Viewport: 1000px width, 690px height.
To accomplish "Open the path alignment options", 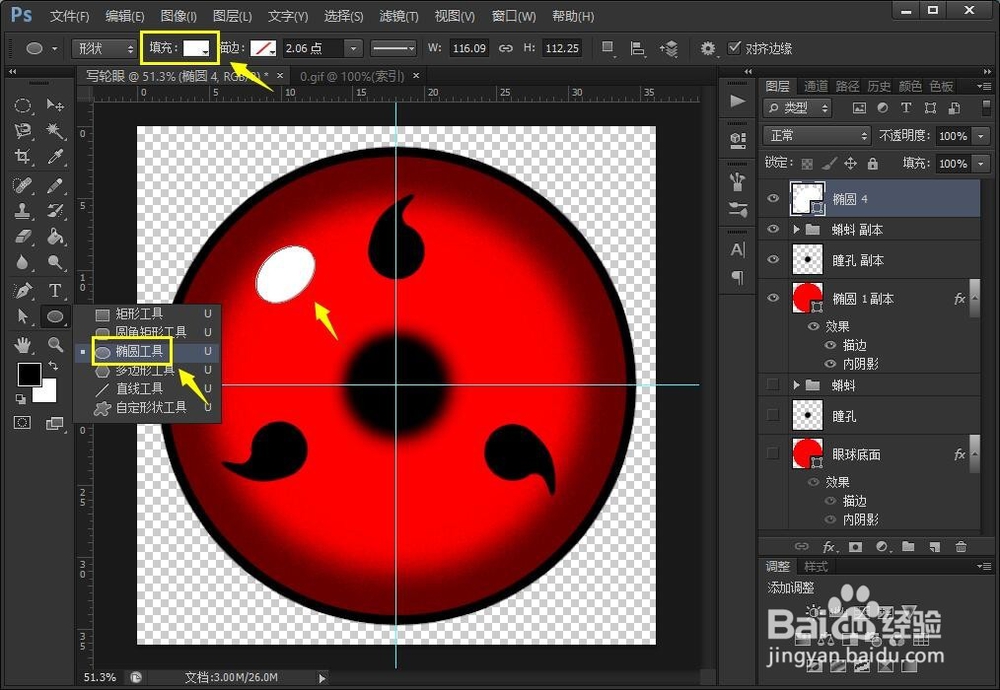I will [x=637, y=48].
